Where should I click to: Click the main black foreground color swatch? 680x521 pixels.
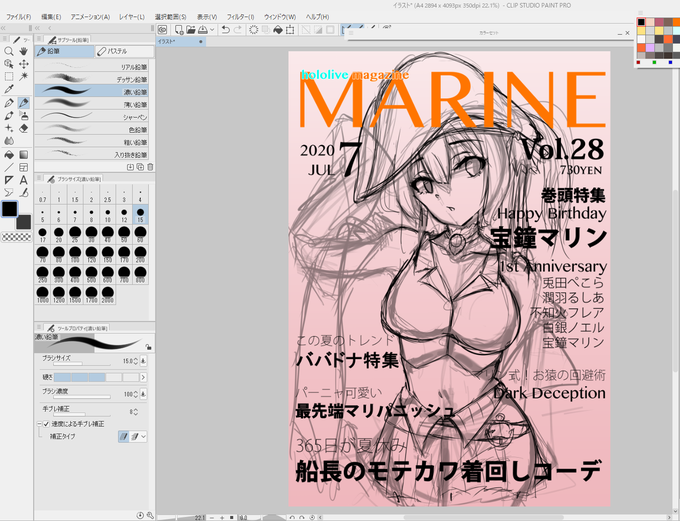click(9, 209)
